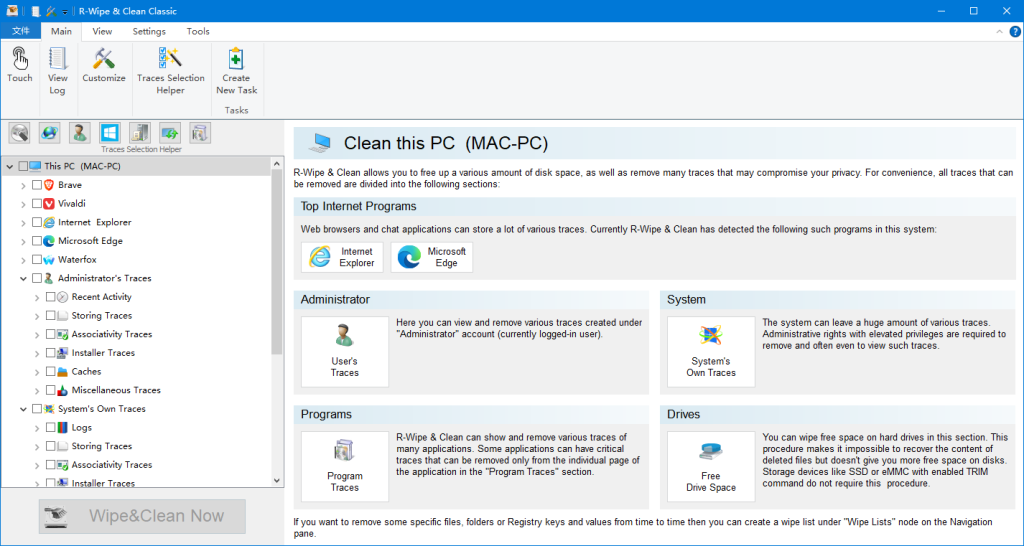This screenshot has height=546, width=1024.
Task: Select the user traces helper icon
Action: pyautogui.click(x=80, y=133)
